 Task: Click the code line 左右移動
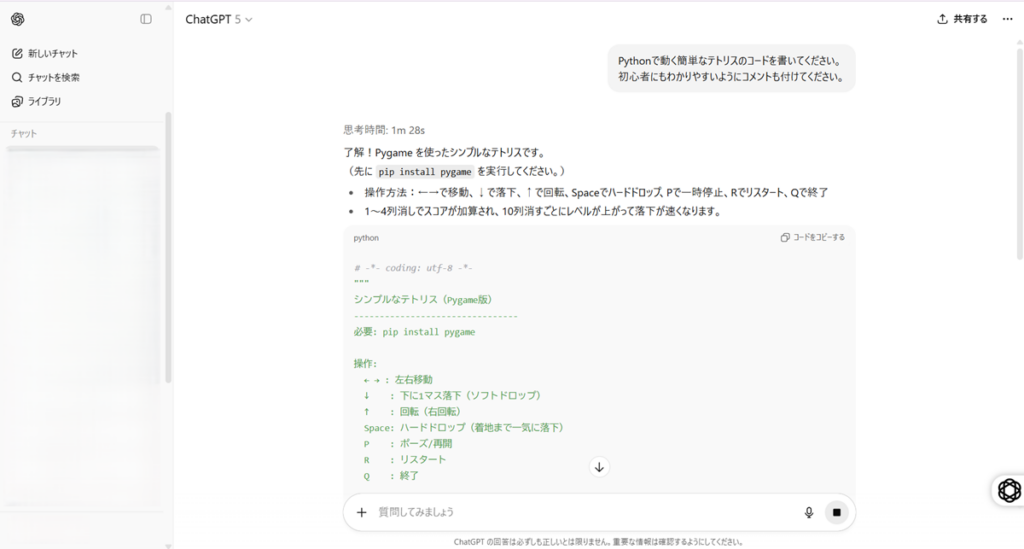(398, 380)
